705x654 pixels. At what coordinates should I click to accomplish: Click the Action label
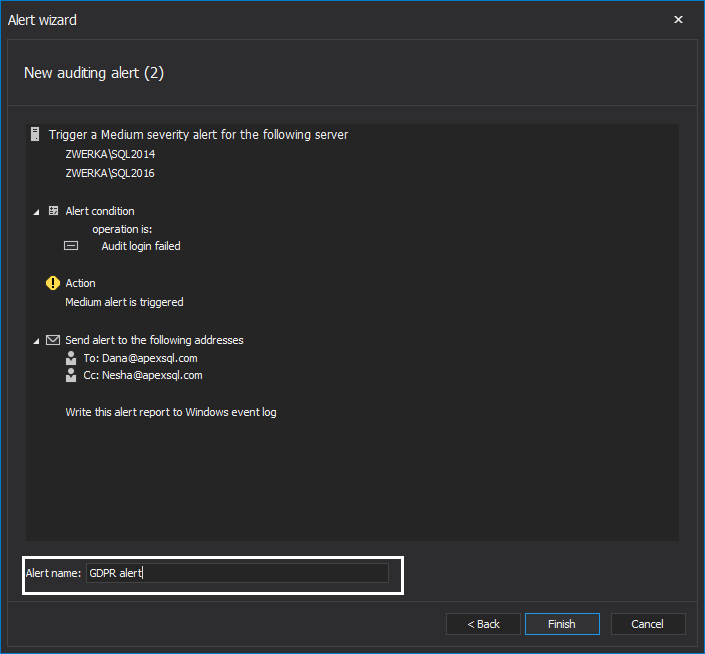[80, 283]
